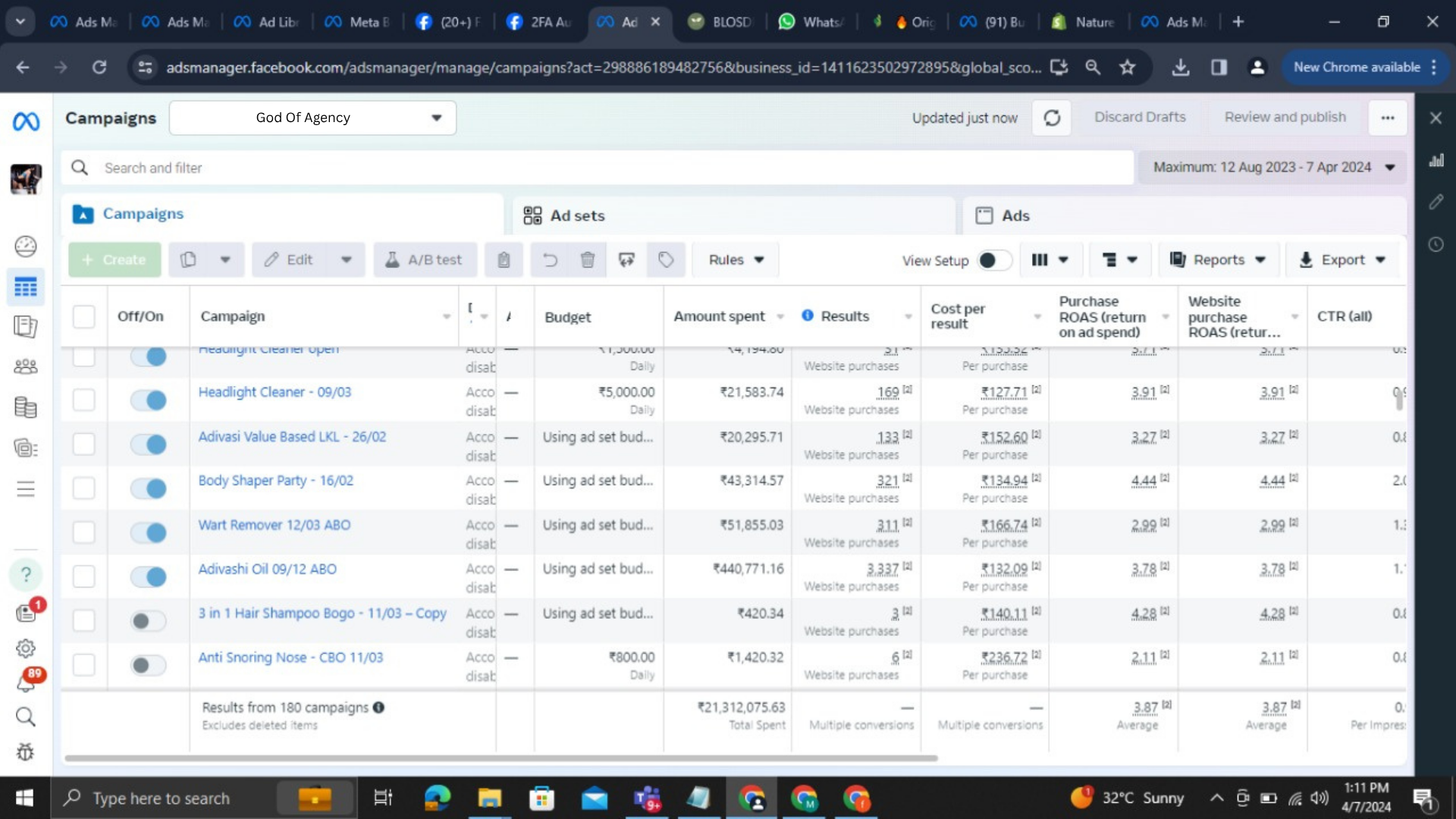This screenshot has width=1456, height=819.
Task: Open Adivashi Oil 09/12 ABO campaign link
Action: coord(267,569)
